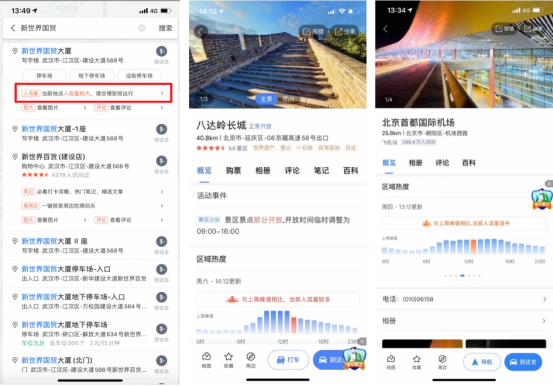Open 购票 tab on 八达岭长城 page
This screenshot has width=553, height=386.
click(233, 171)
